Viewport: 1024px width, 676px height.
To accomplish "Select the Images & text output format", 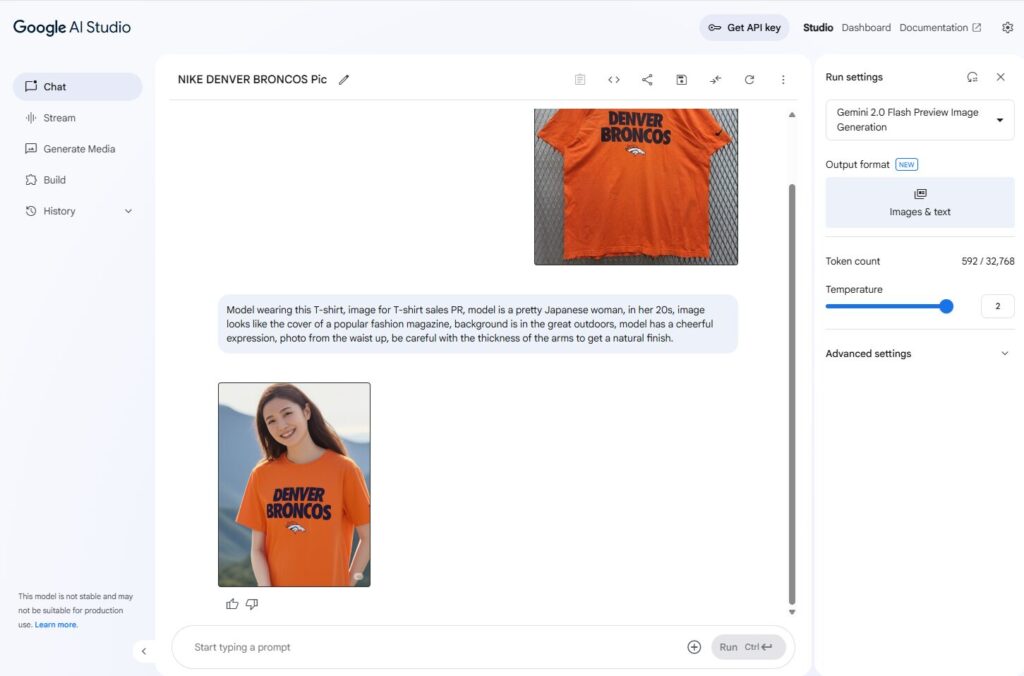I will pyautogui.click(x=920, y=202).
